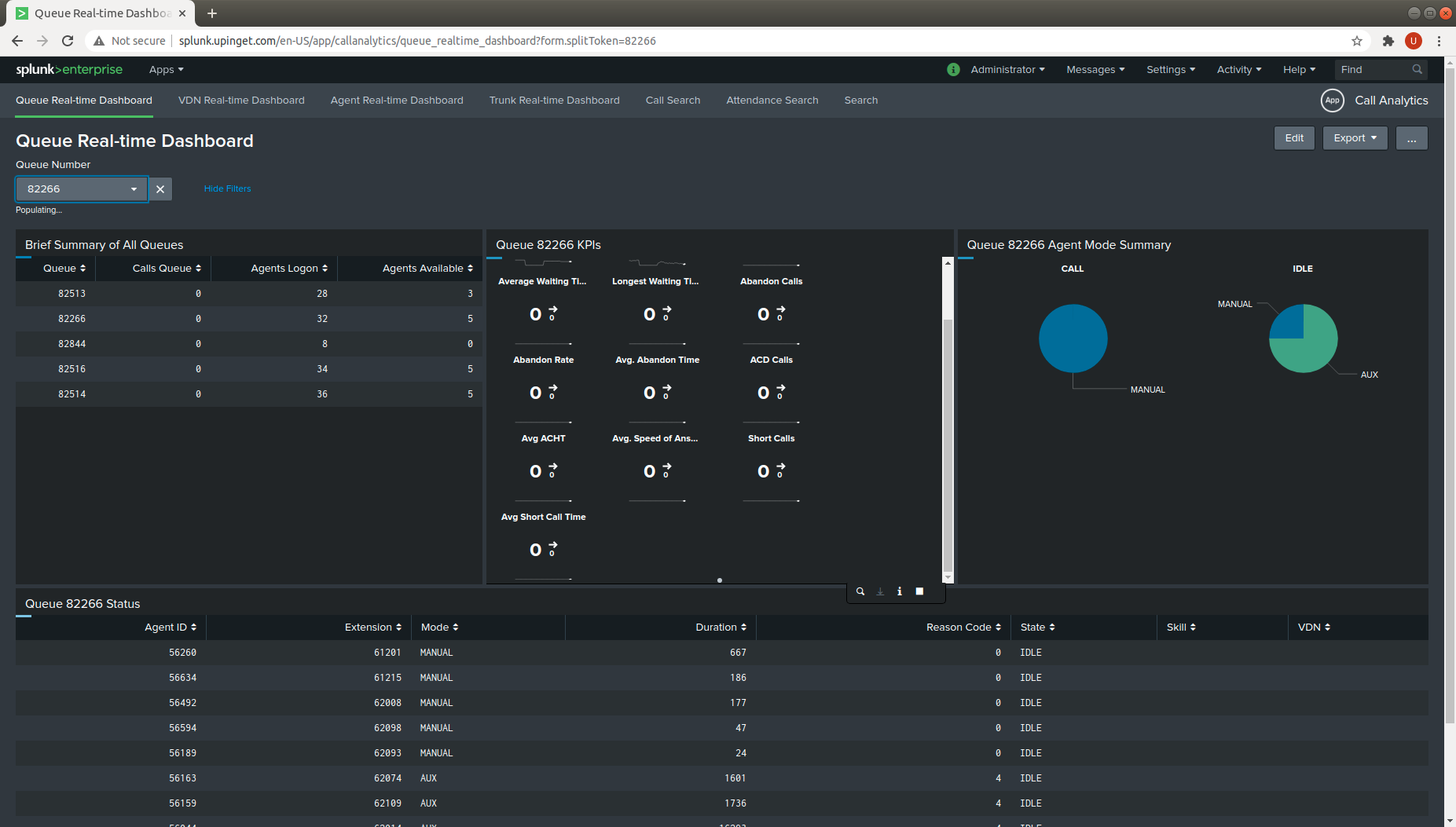The height and width of the screenshot is (827, 1456).
Task: Click queue 82513 in summary table
Action: (72, 293)
